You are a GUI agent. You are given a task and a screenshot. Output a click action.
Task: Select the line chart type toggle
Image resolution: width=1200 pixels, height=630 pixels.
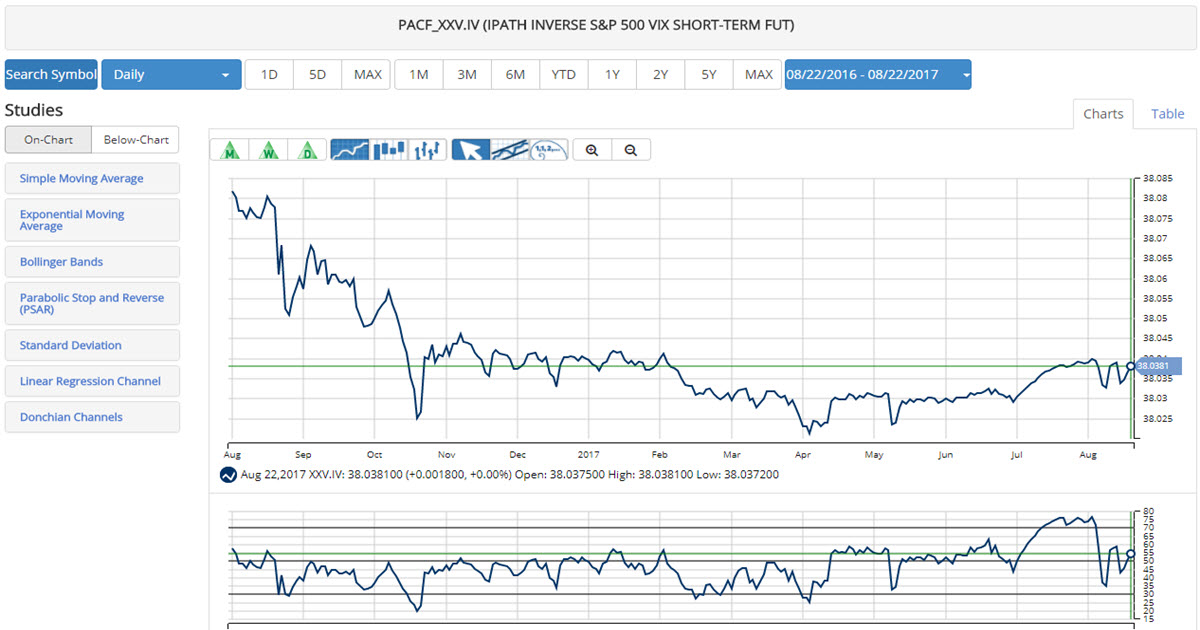pyautogui.click(x=350, y=150)
